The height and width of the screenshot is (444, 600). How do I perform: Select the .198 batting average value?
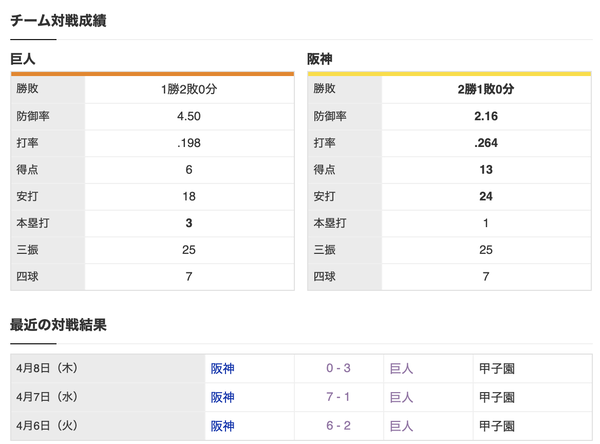pos(189,143)
